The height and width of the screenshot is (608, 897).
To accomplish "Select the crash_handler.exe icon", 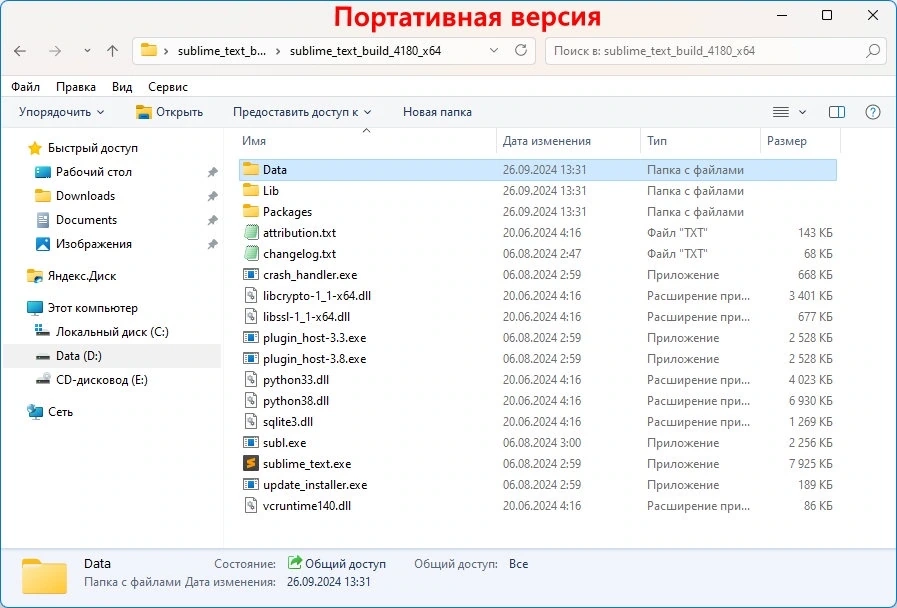I will tap(251, 275).
